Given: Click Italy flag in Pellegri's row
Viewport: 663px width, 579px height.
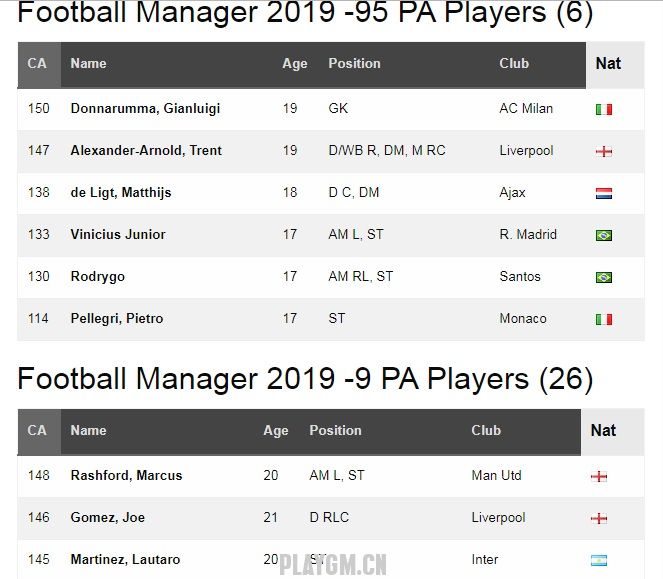Looking at the screenshot, I should tap(604, 319).
